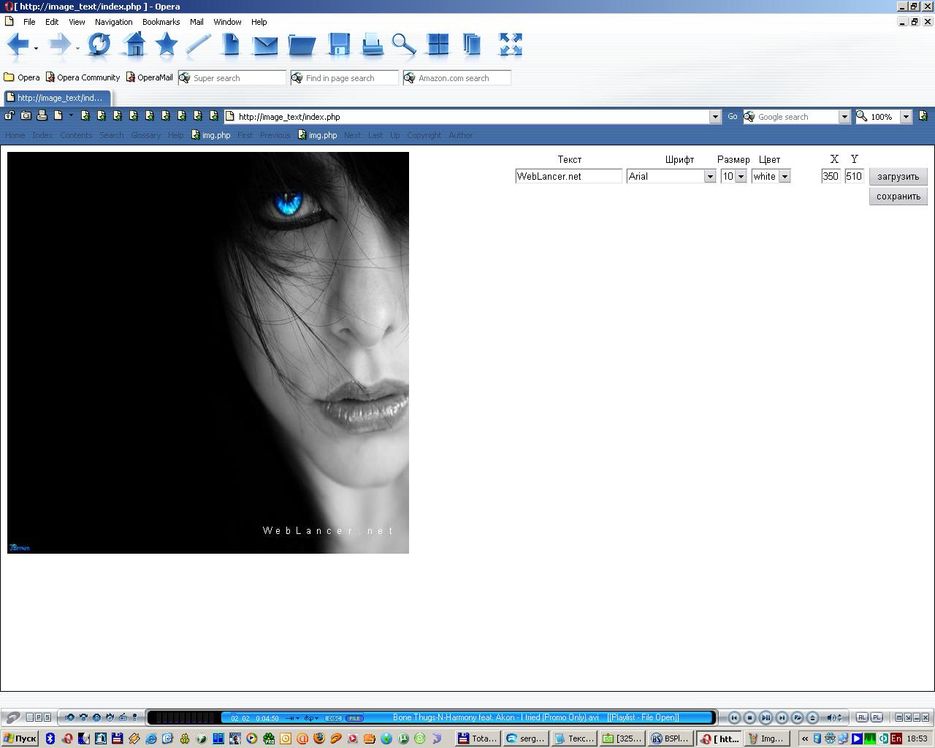935x748 pixels.
Task: Open the Mail menu
Action: click(x=197, y=21)
